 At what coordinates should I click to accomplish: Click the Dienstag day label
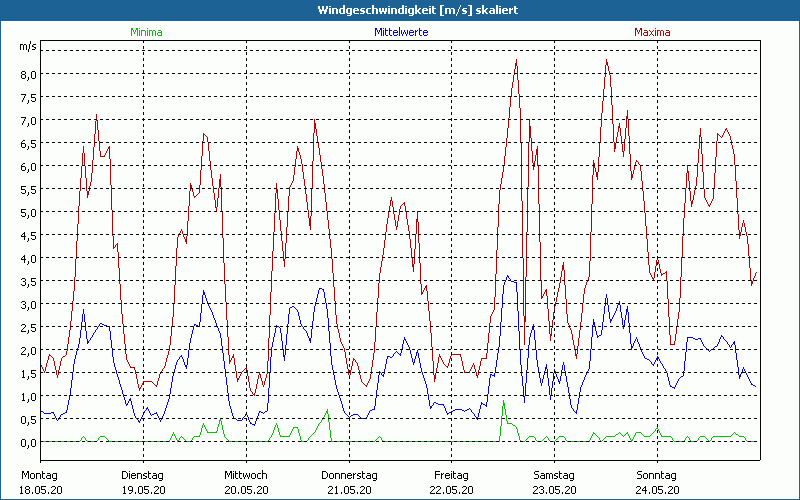tap(142, 474)
